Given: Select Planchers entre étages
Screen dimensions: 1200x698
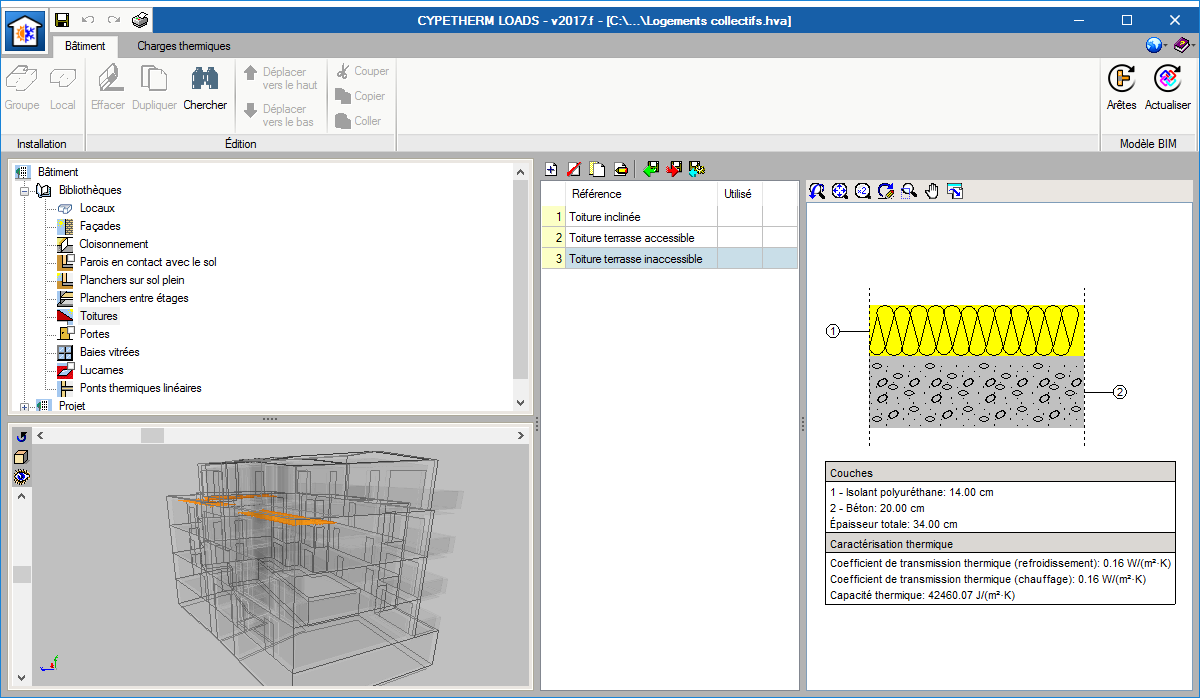Looking at the screenshot, I should (134, 298).
